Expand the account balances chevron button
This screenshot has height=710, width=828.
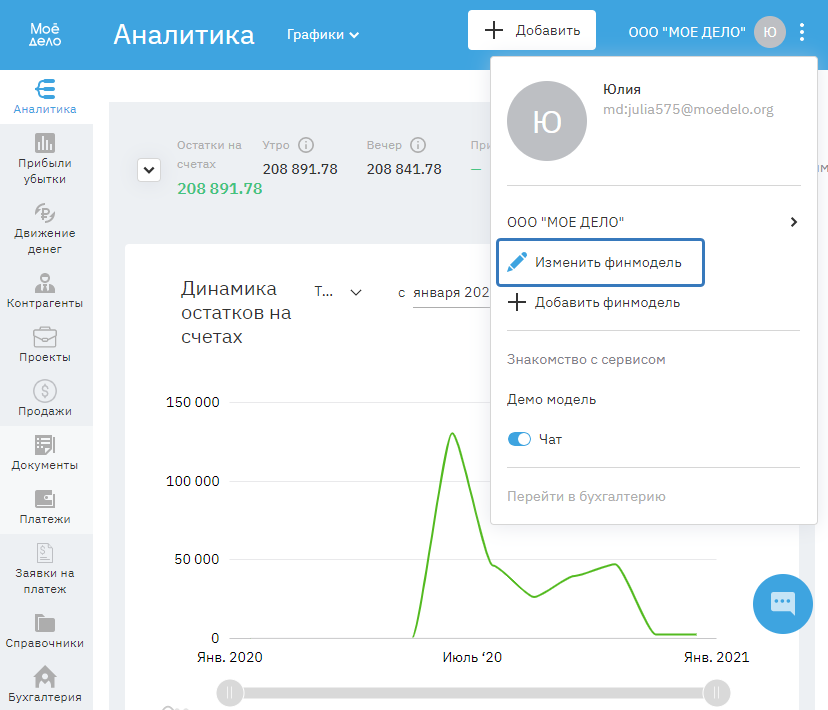149,170
